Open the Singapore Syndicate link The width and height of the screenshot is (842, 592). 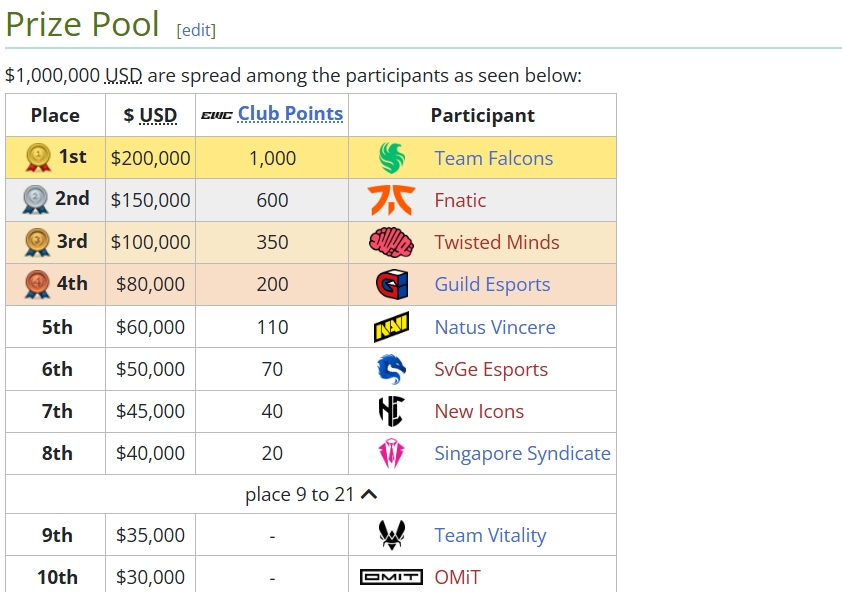pos(522,453)
